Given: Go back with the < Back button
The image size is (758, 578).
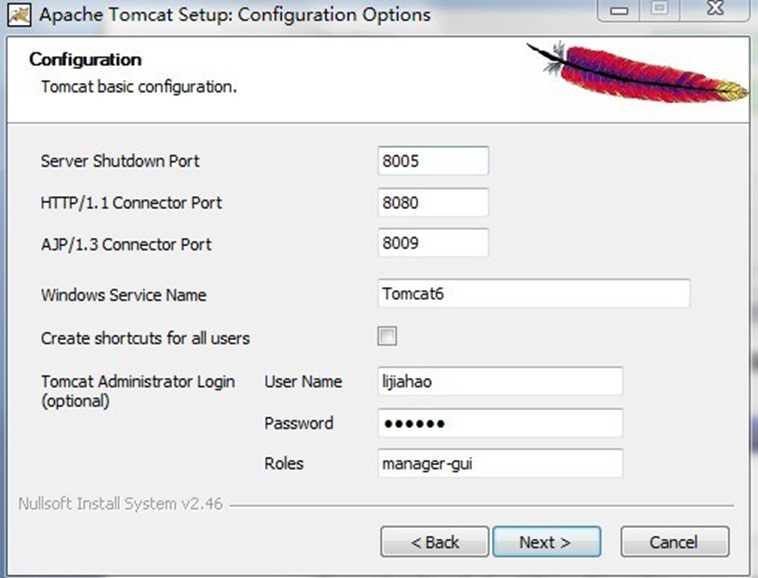Looking at the screenshot, I should (x=435, y=542).
